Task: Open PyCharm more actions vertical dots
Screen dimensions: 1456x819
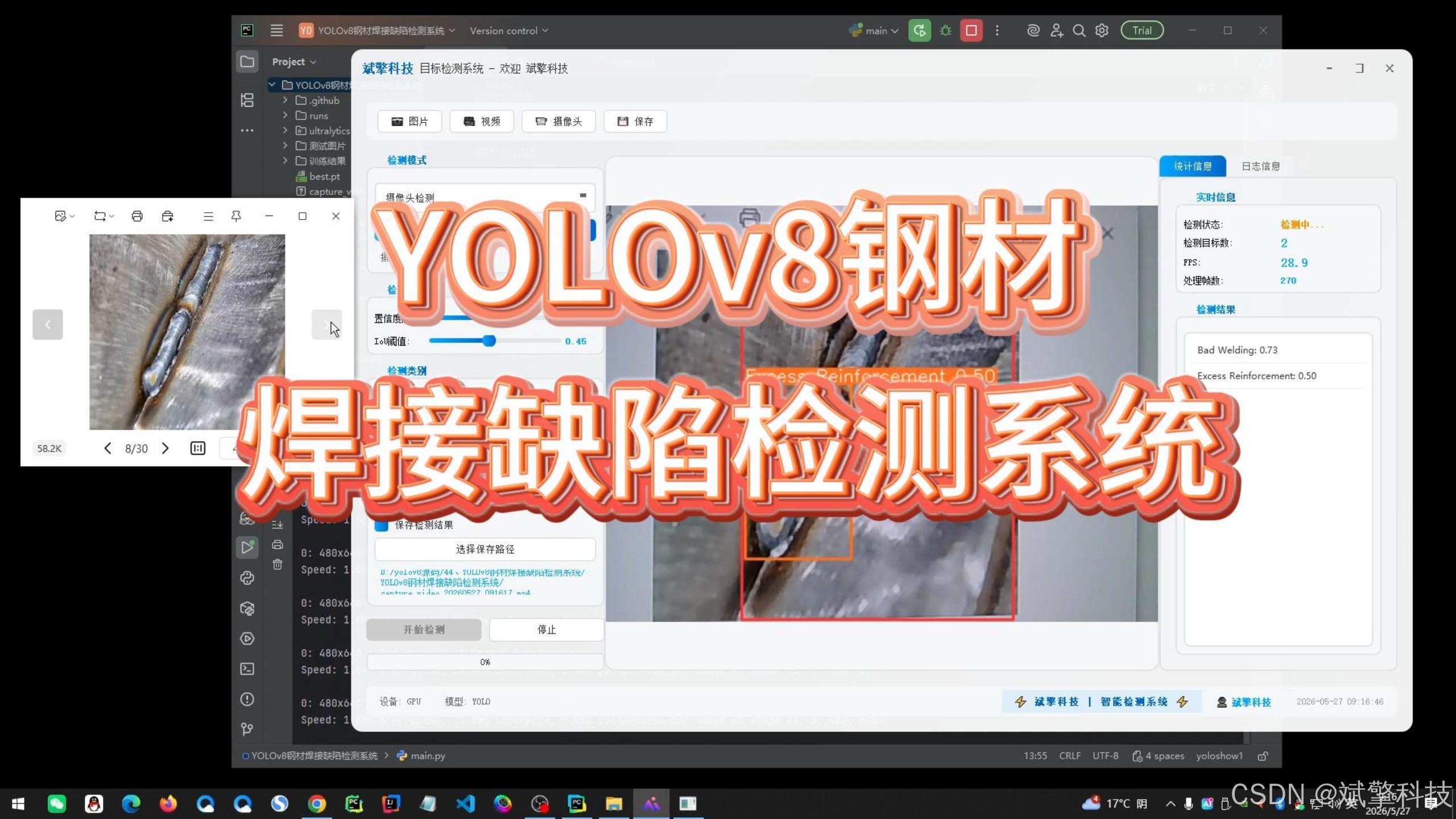Action: click(x=997, y=31)
